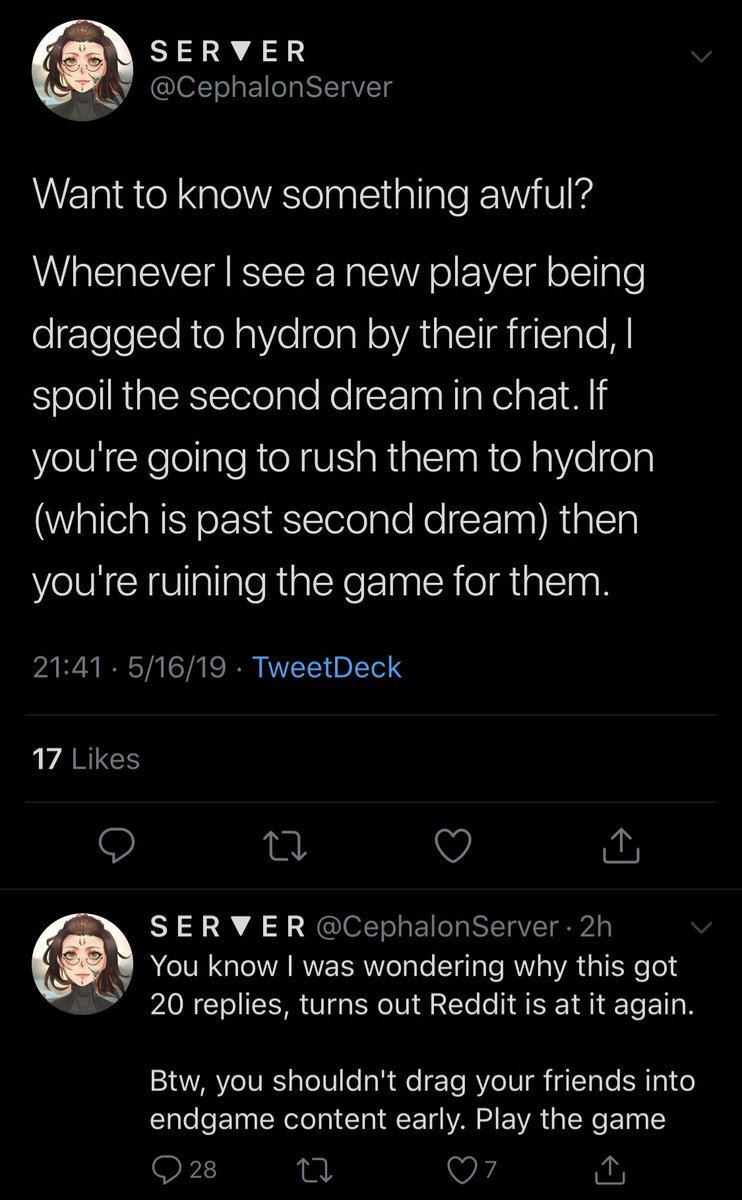Open the @CephalonServer handle in tweet header
This screenshot has width=742, height=1200.
[270, 87]
